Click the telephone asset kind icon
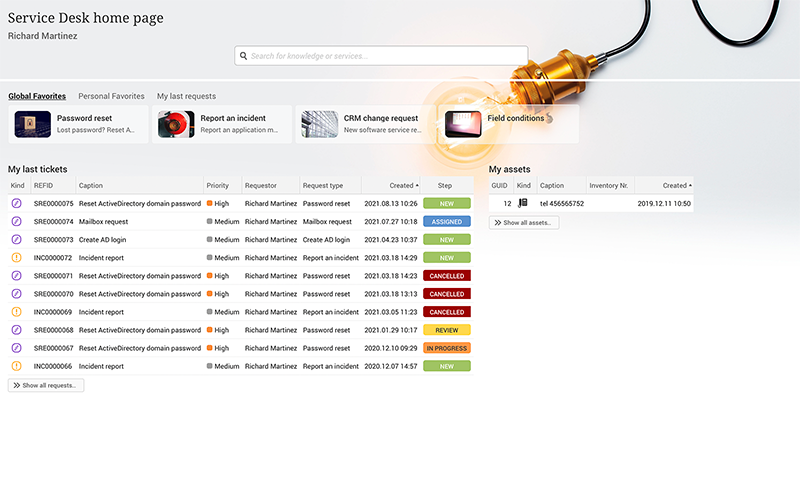 coord(523,203)
